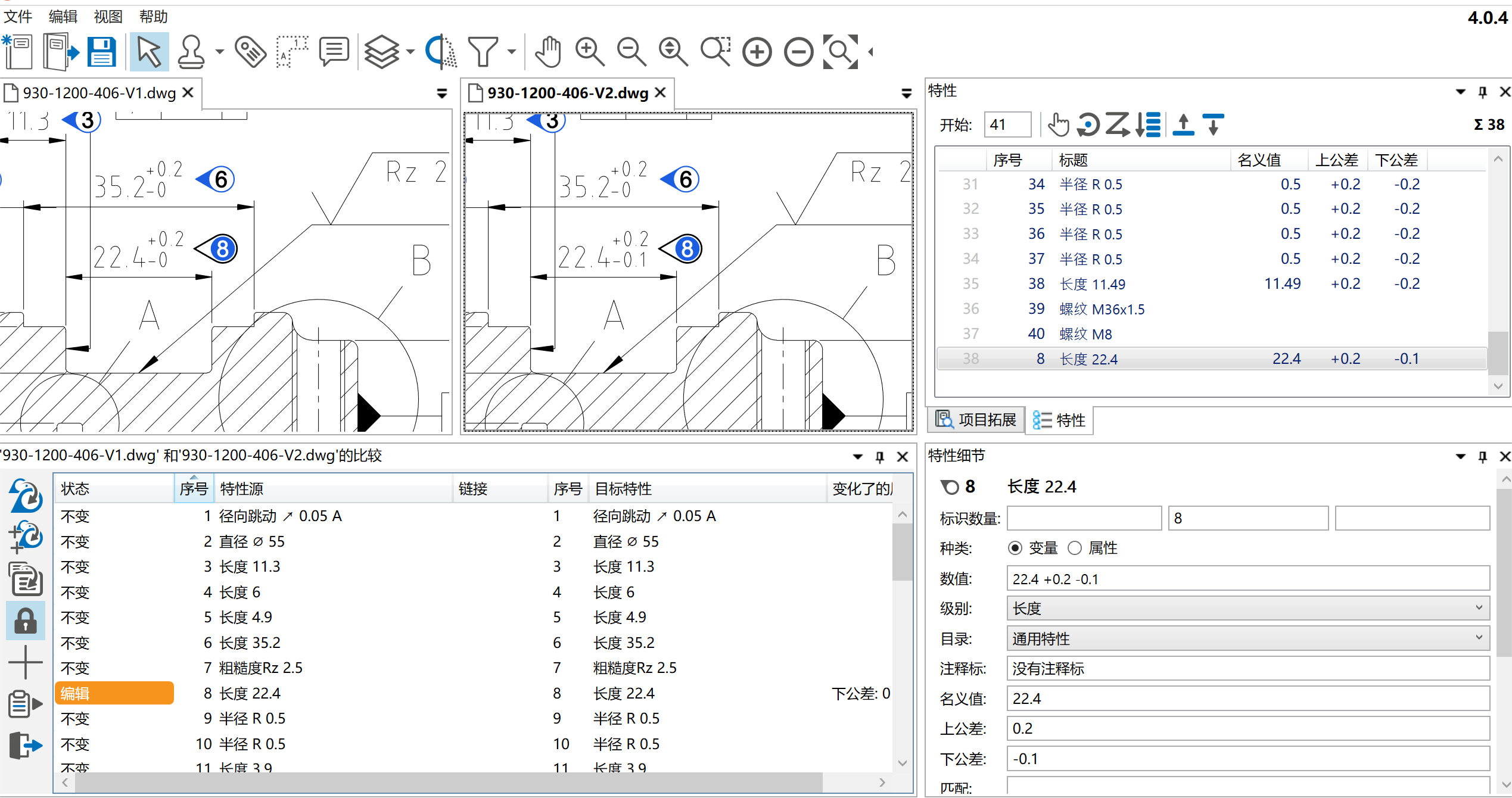1512x798 pixels.
Task: Click inside the 开始 input field showing 41
Action: (x=1007, y=124)
